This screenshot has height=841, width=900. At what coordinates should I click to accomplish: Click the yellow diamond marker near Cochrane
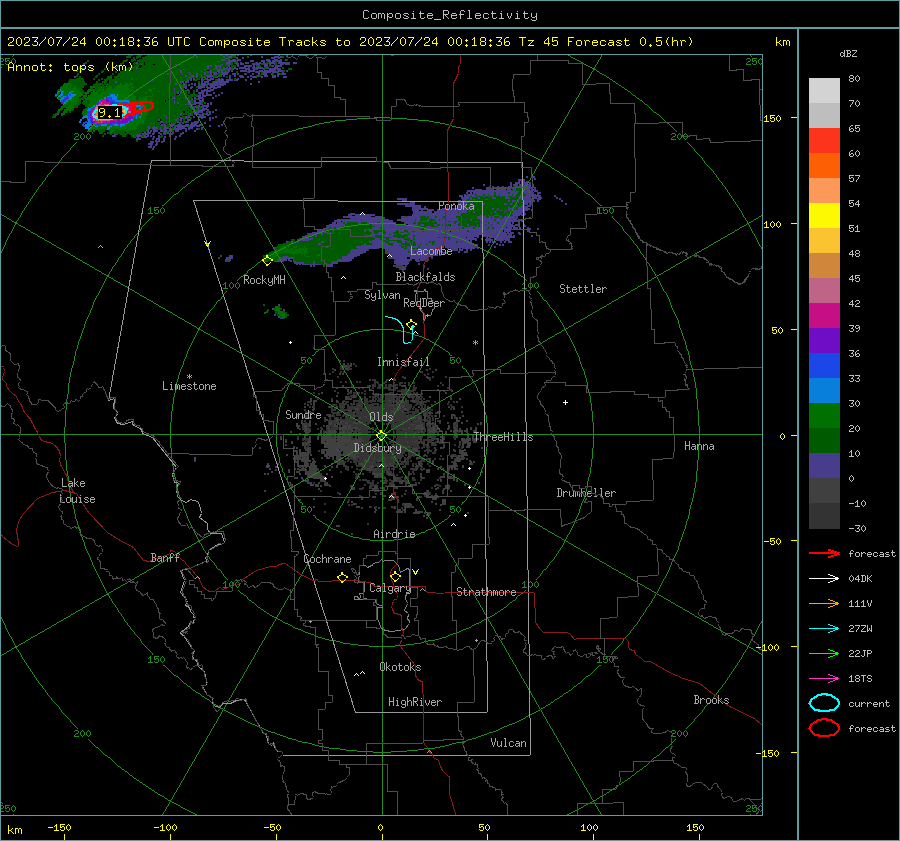coord(342,577)
